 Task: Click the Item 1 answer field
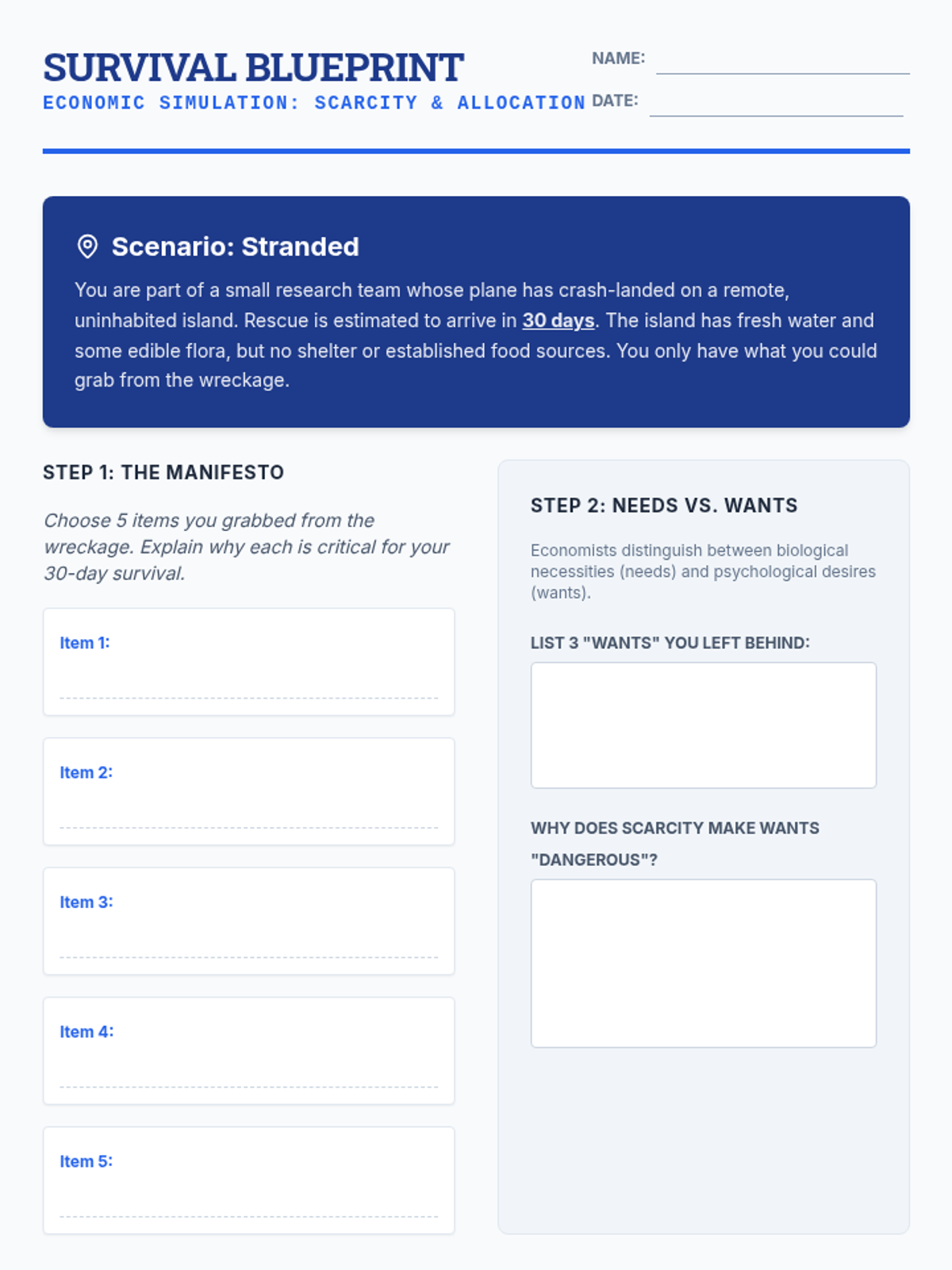click(x=248, y=681)
